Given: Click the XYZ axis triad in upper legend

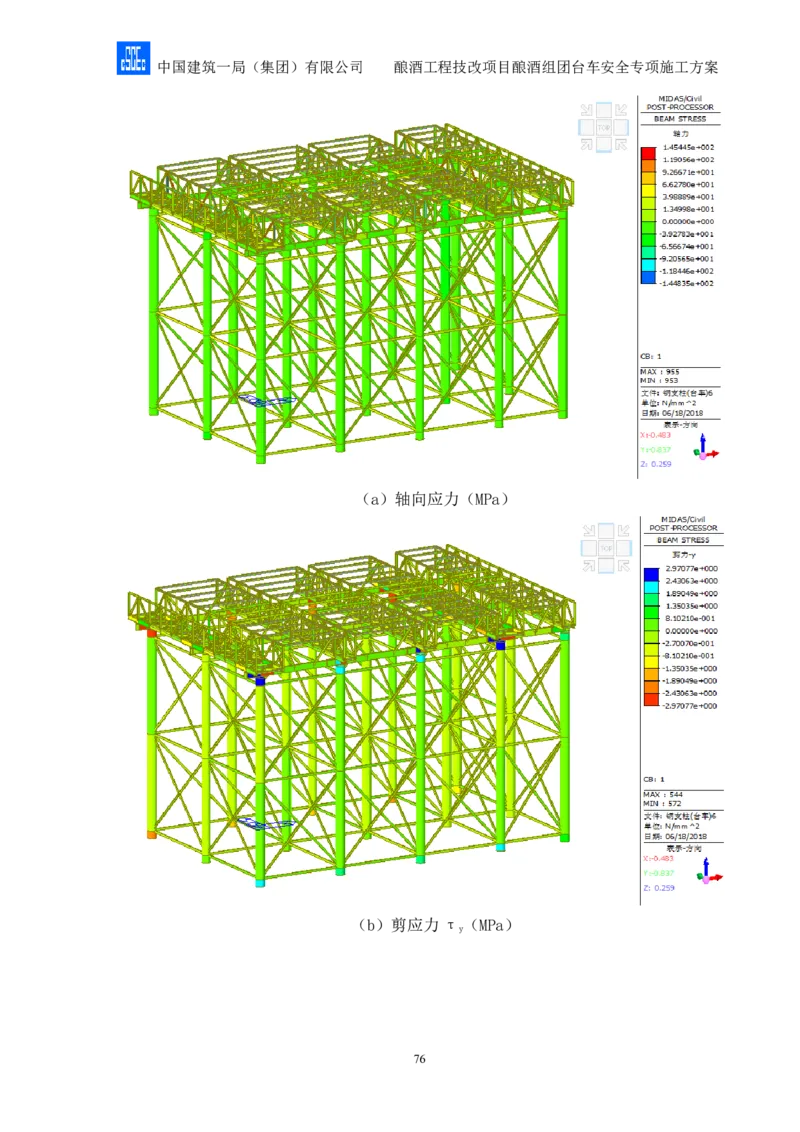Looking at the screenshot, I should click(705, 447).
